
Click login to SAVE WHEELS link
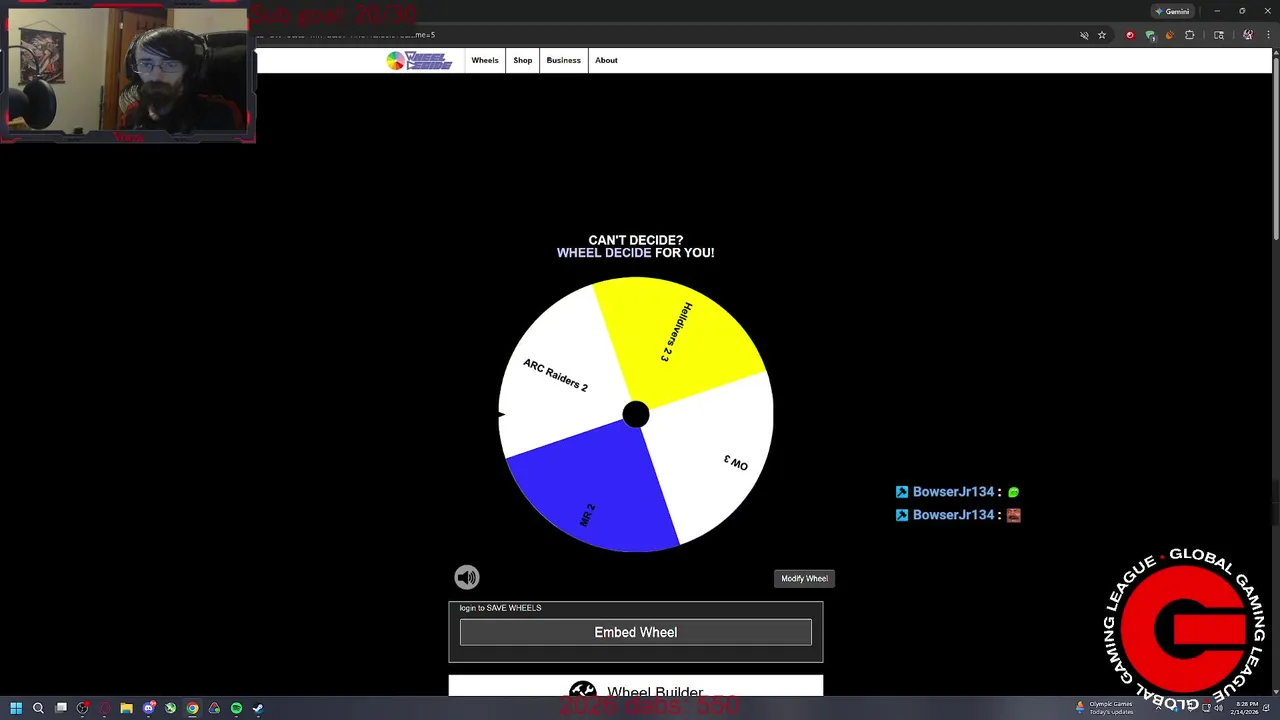[x=500, y=608]
